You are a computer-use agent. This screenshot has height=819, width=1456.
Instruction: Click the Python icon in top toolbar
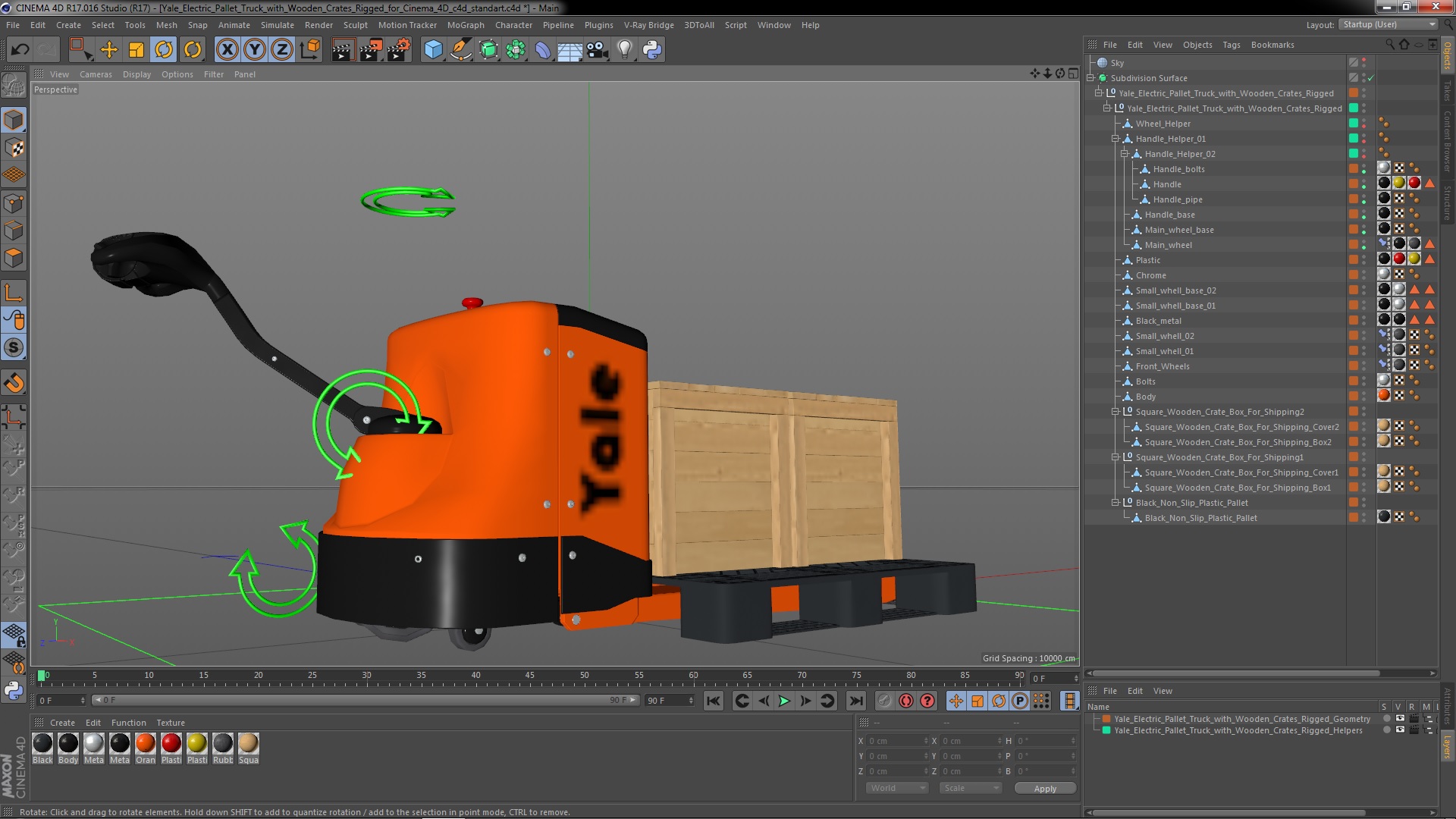pos(652,50)
